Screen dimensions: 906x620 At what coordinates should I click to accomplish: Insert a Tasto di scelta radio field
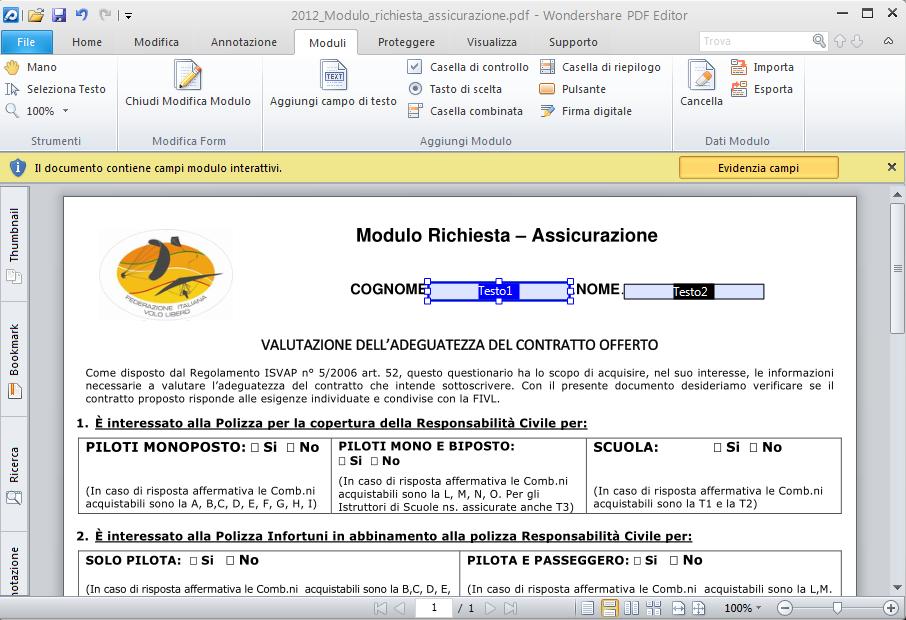click(x=455, y=89)
